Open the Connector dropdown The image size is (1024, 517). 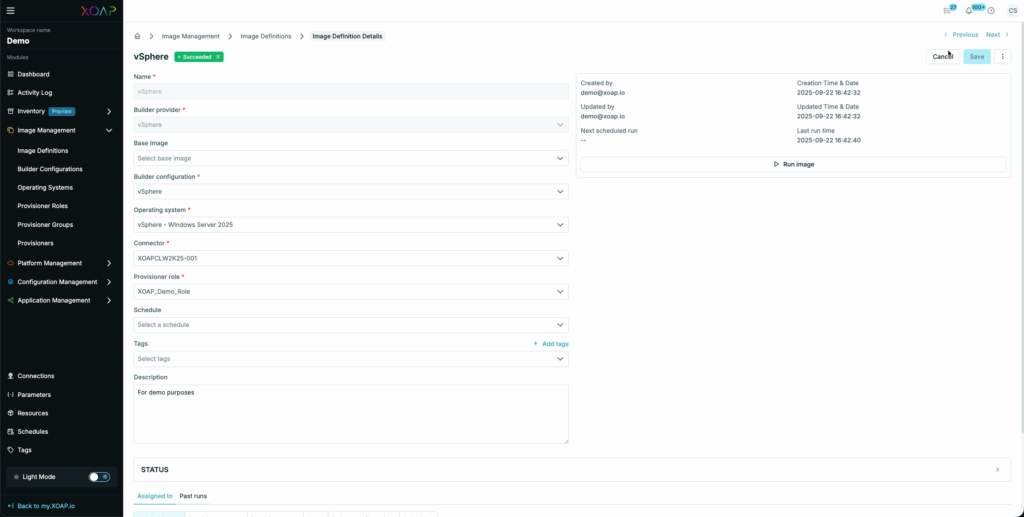tap(351, 258)
